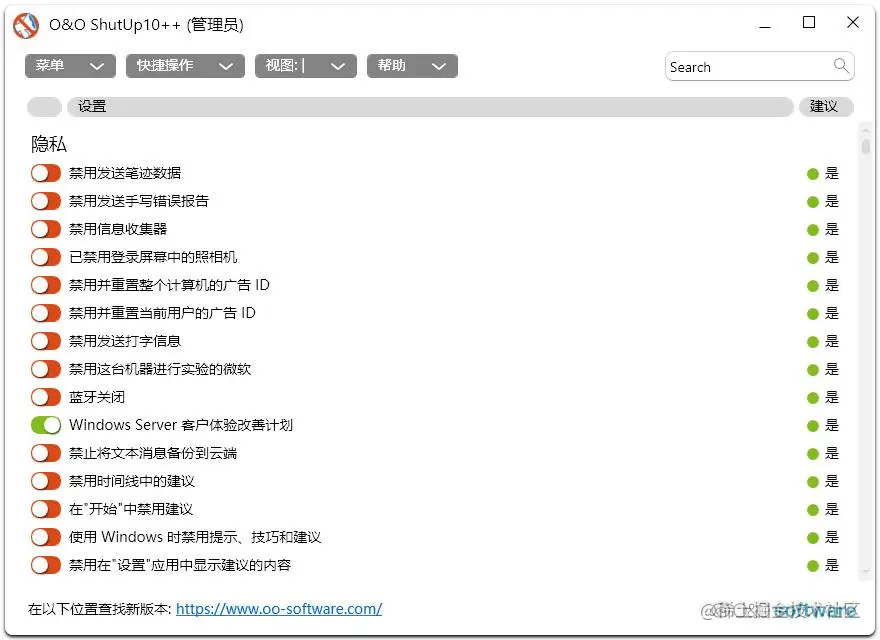Disable Windows Server 客户体验改善计划 switch
880x640 pixels.
click(45, 425)
